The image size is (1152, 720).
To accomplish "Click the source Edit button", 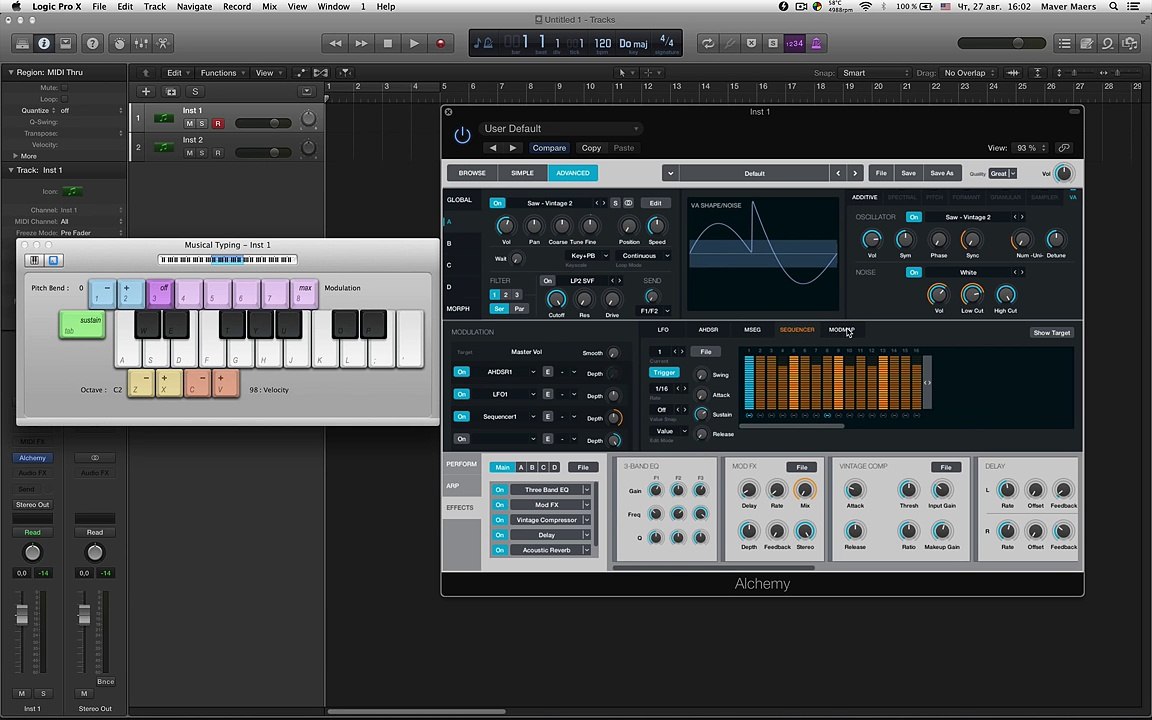I will pyautogui.click(x=655, y=203).
